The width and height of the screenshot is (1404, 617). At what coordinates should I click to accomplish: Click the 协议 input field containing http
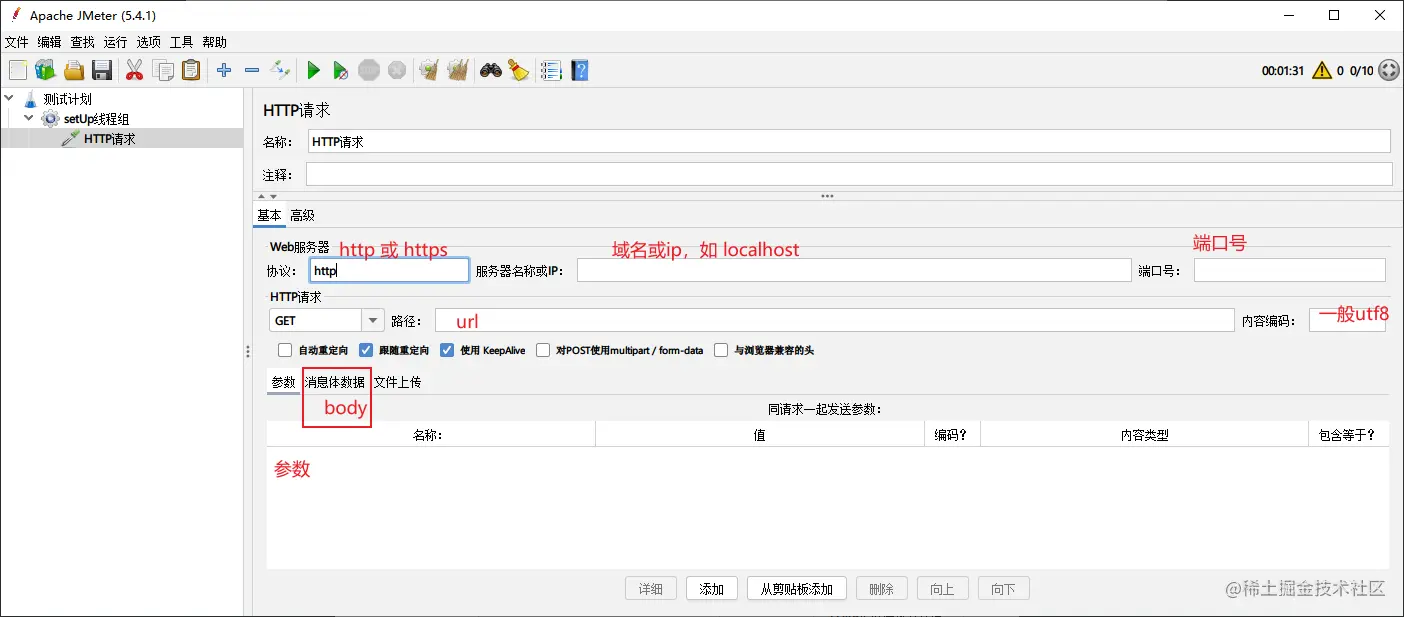click(x=389, y=270)
